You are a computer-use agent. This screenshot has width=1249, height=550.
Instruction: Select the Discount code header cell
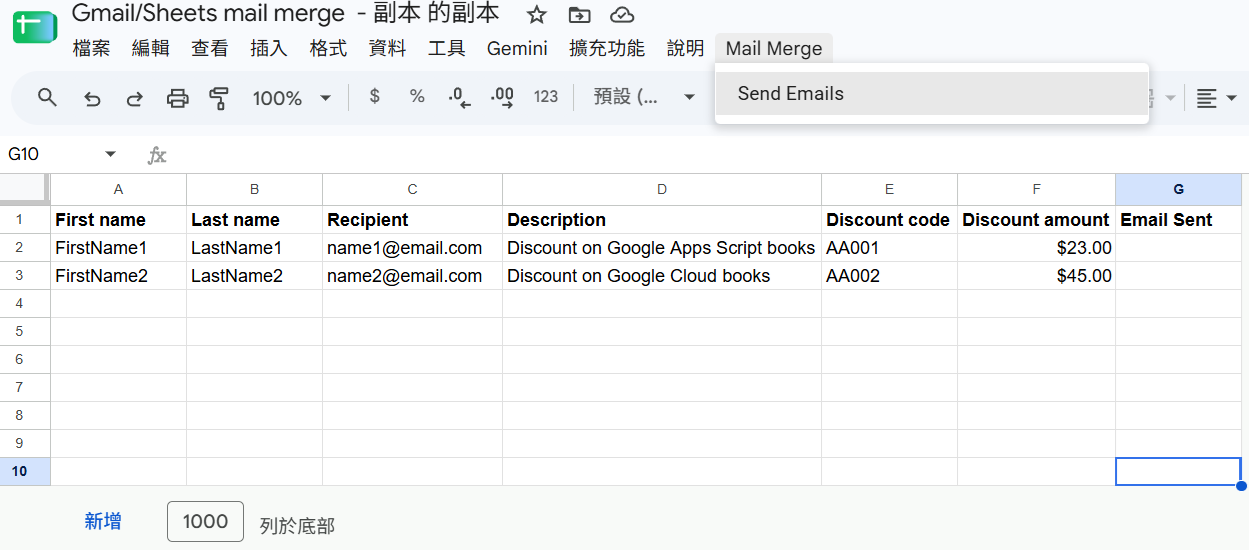point(889,220)
